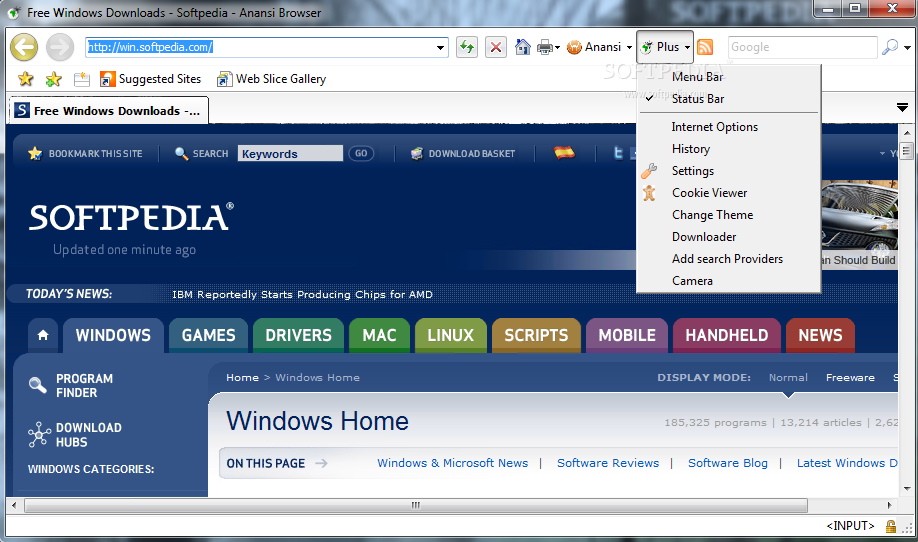Viewport: 918px width, 542px height.
Task: Click the horizontal scrollbar thumb
Action: [x=416, y=505]
